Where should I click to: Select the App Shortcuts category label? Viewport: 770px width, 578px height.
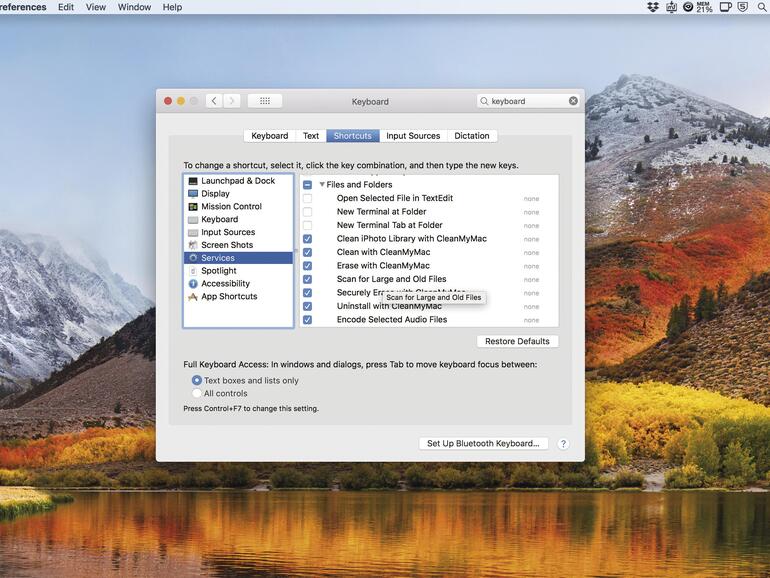pos(229,297)
